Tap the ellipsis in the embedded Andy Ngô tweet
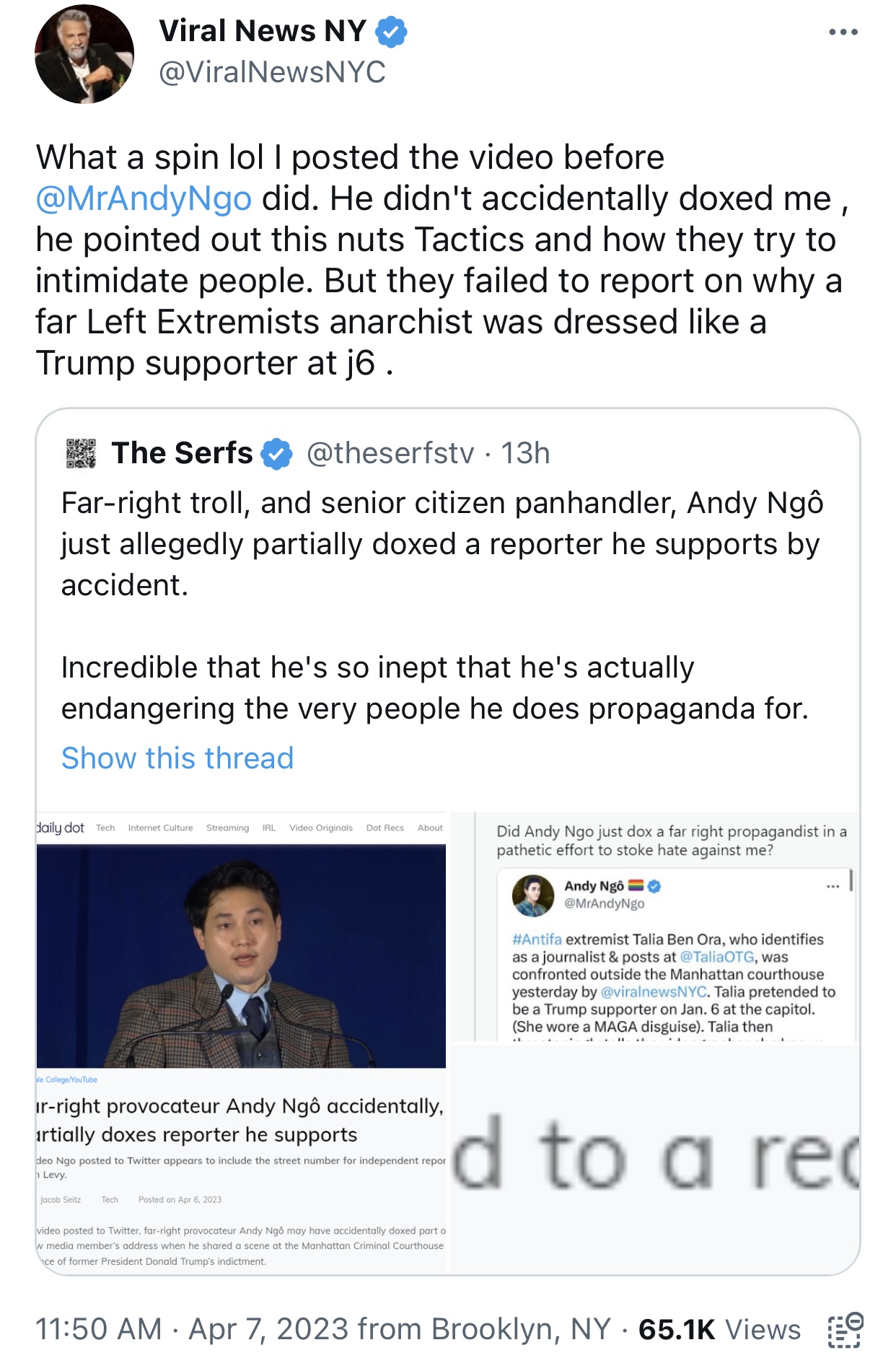896x1358 pixels. tap(833, 886)
